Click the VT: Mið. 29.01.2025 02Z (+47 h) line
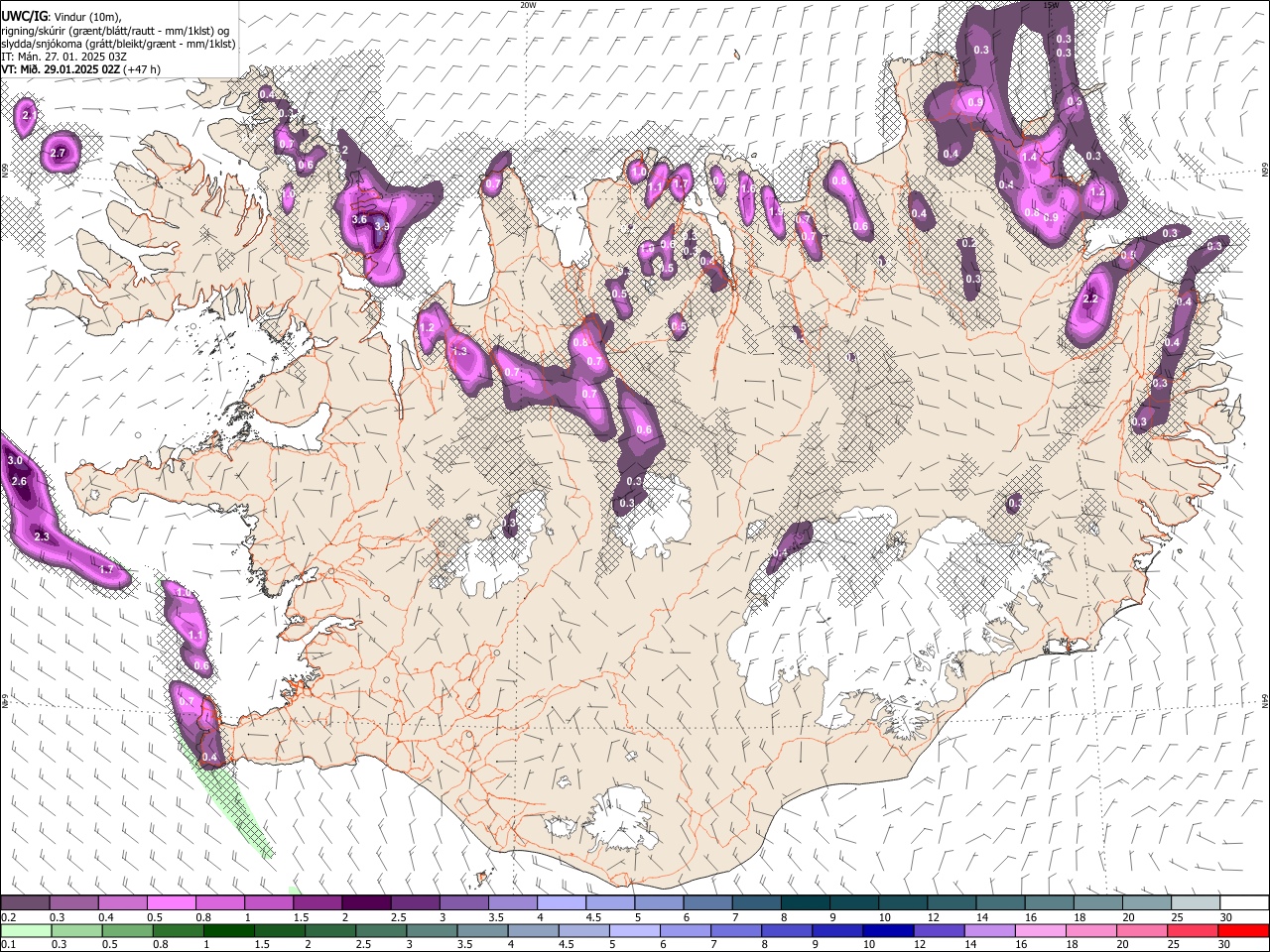 click(x=80, y=69)
